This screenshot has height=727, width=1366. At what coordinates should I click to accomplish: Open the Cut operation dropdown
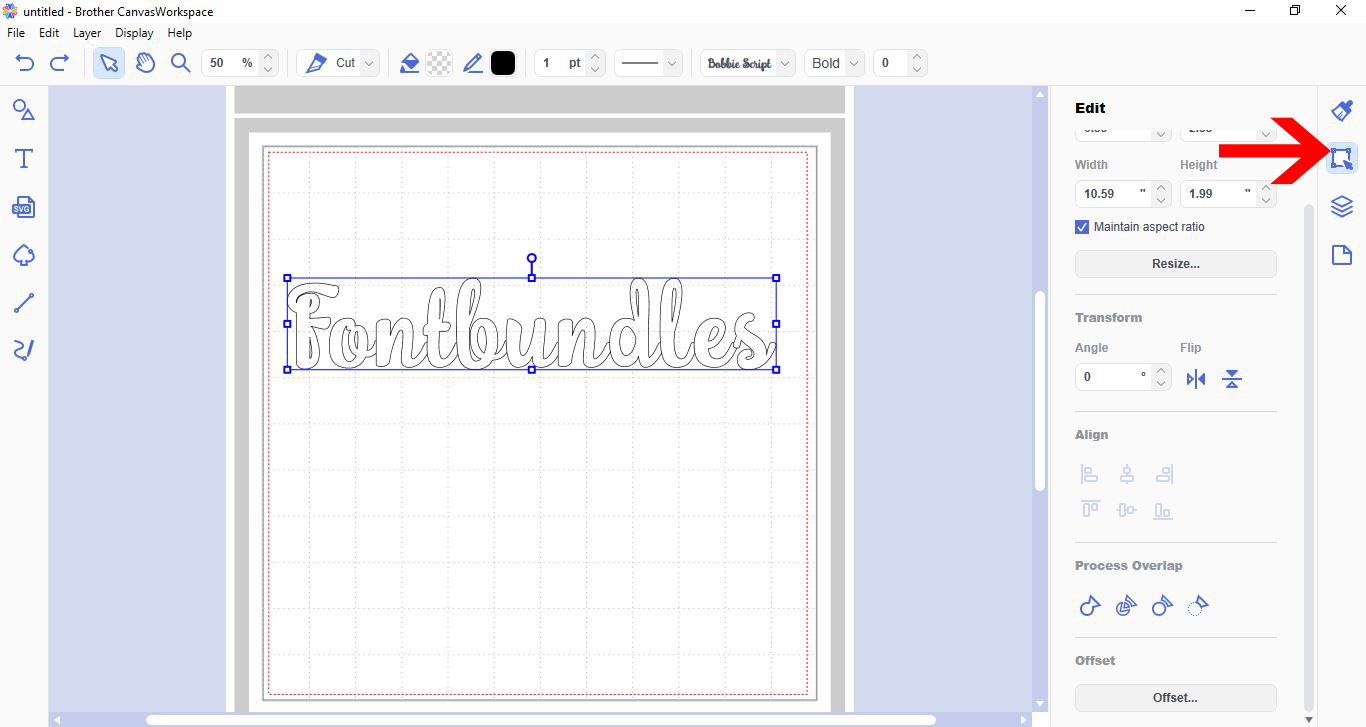[339, 63]
